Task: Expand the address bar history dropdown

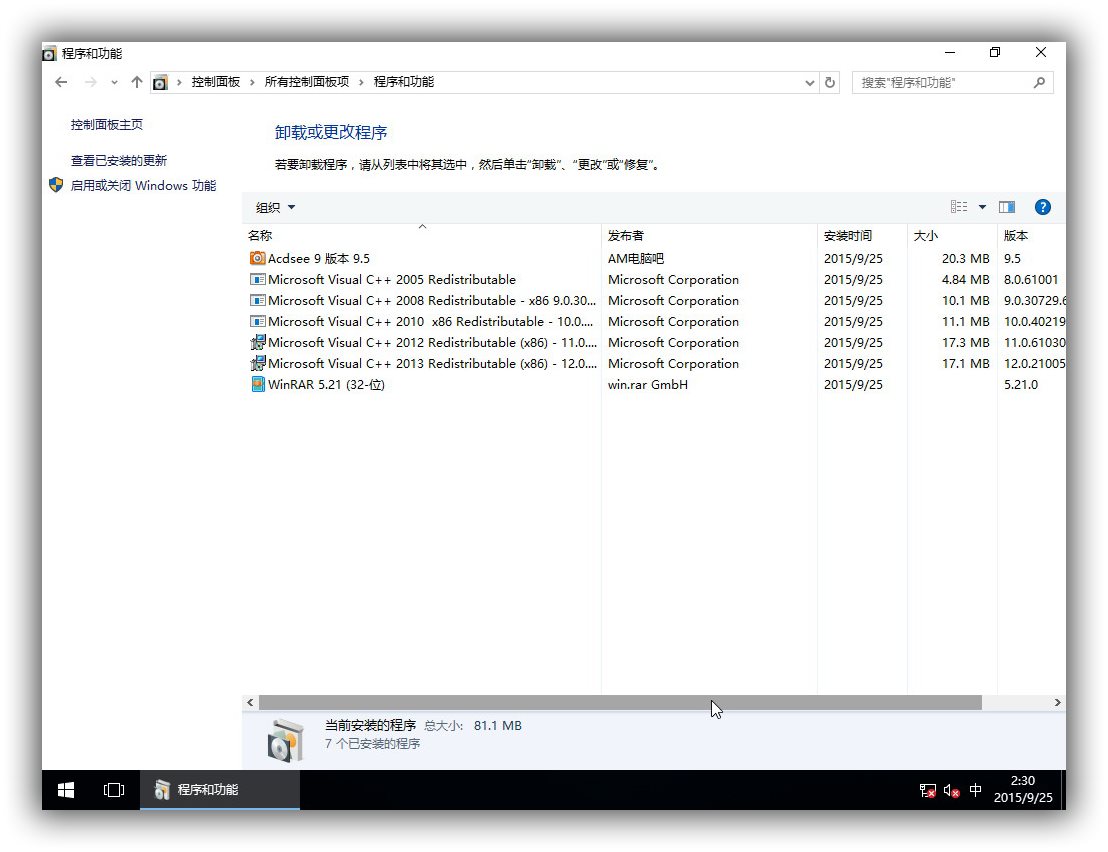Action: point(810,83)
